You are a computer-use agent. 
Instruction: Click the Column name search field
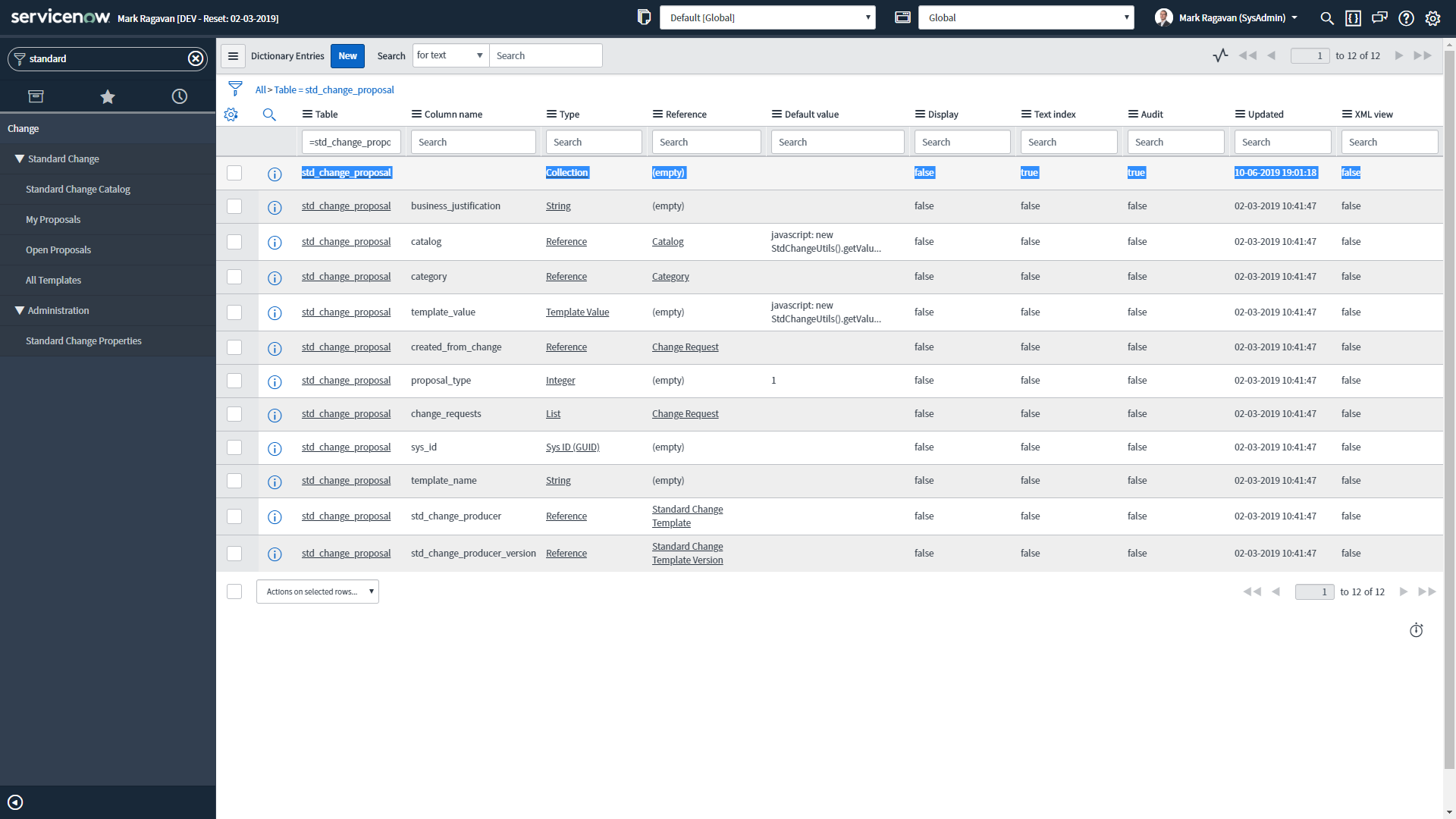click(x=473, y=142)
